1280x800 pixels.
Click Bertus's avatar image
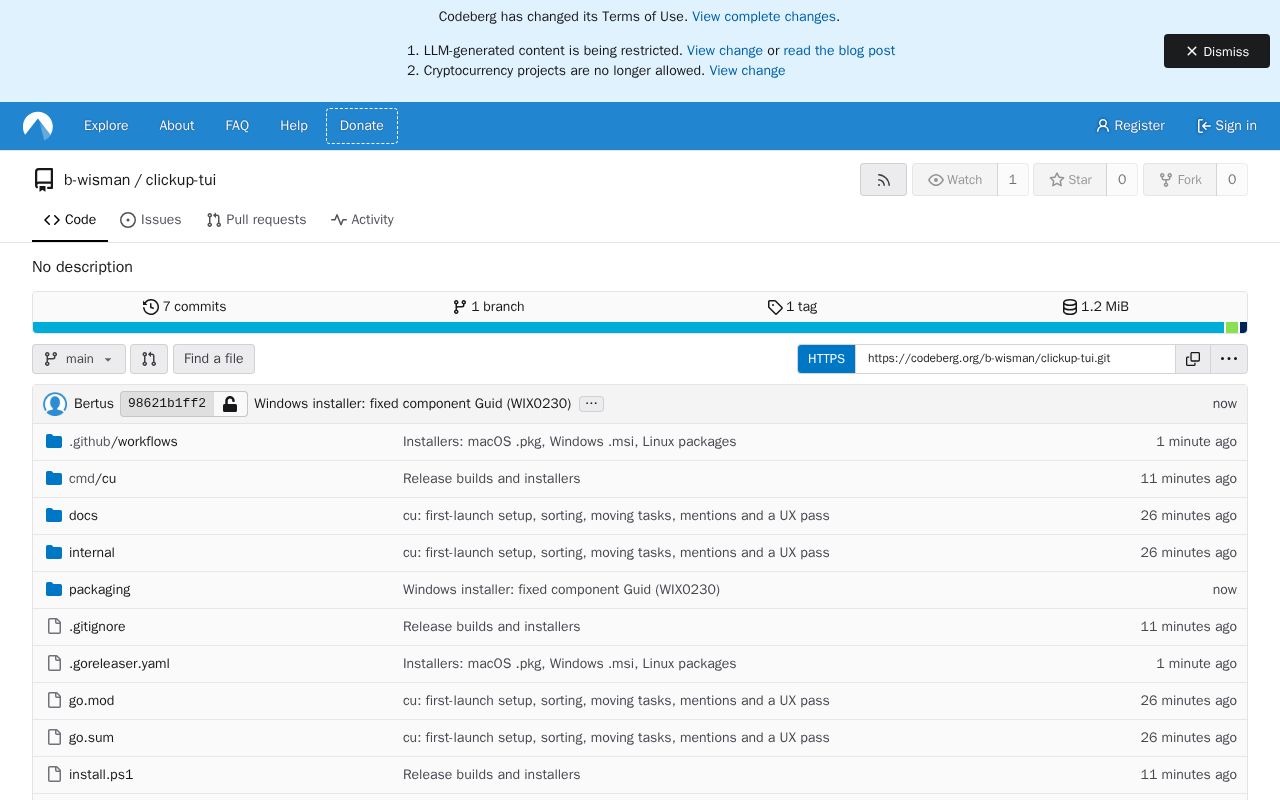tap(55, 404)
